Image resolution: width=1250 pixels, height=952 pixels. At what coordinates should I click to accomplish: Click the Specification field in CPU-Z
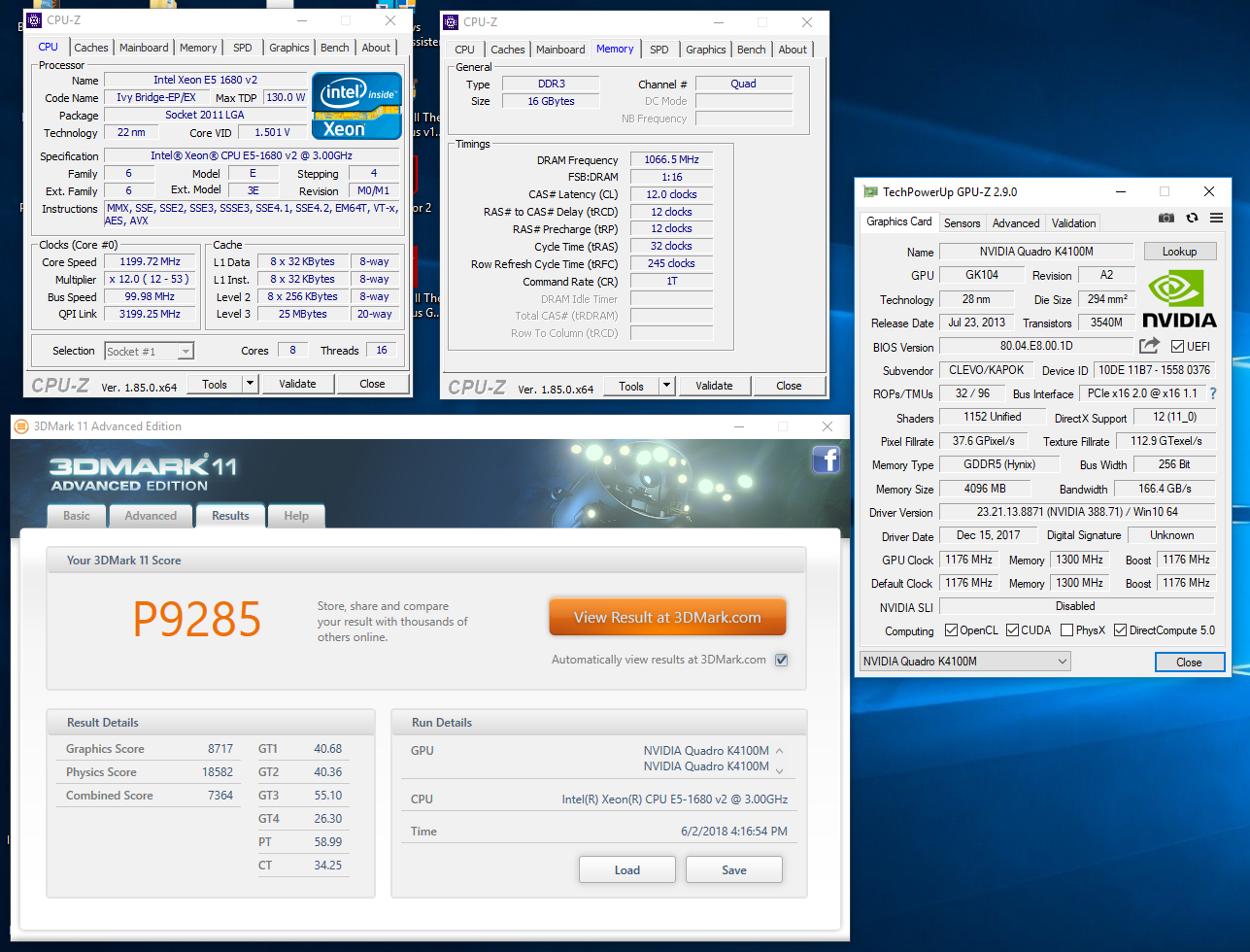[252, 155]
